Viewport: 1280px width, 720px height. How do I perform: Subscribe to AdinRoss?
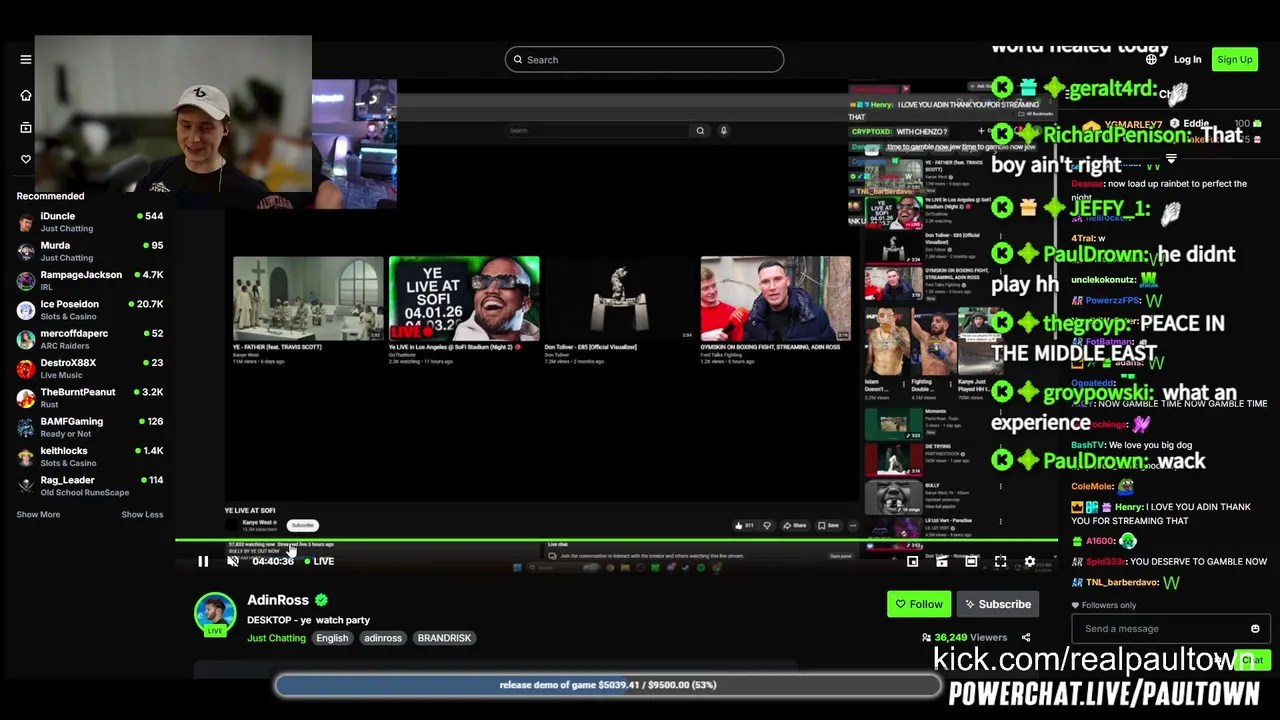(997, 604)
